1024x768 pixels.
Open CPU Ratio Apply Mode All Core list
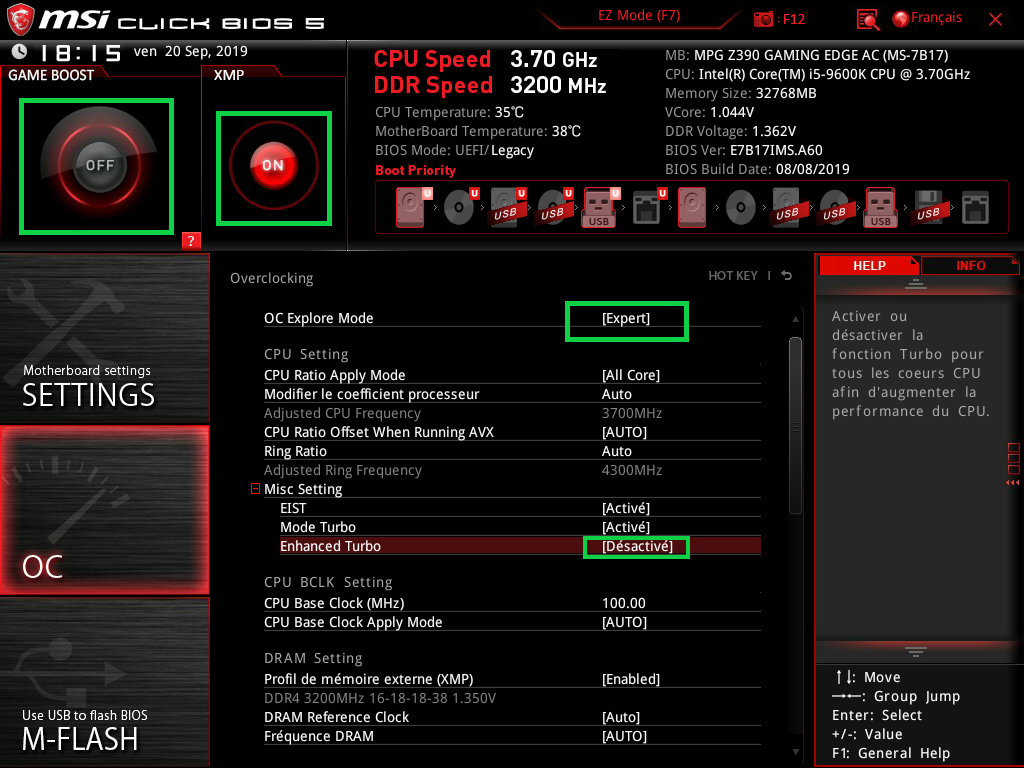630,375
